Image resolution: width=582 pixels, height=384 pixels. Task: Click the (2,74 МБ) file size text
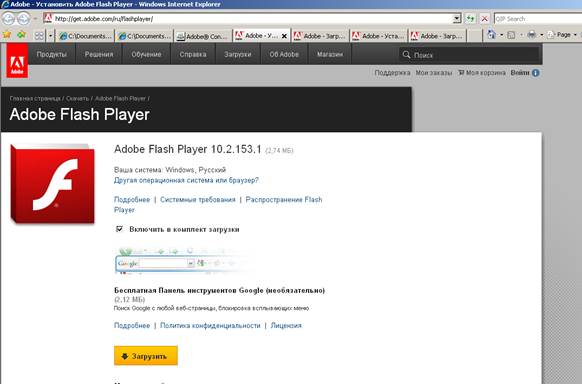click(279, 151)
